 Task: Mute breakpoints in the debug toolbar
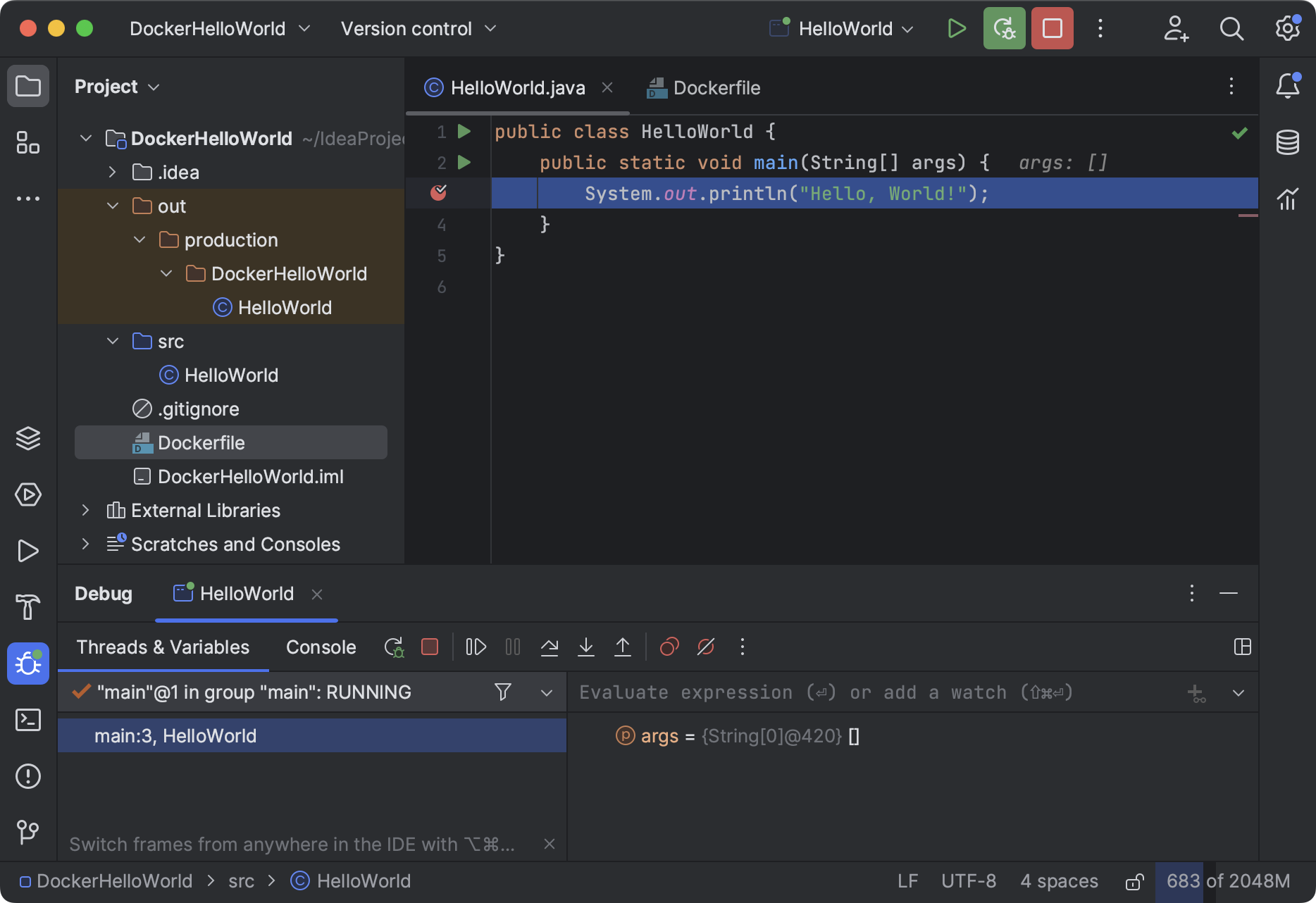coord(705,647)
